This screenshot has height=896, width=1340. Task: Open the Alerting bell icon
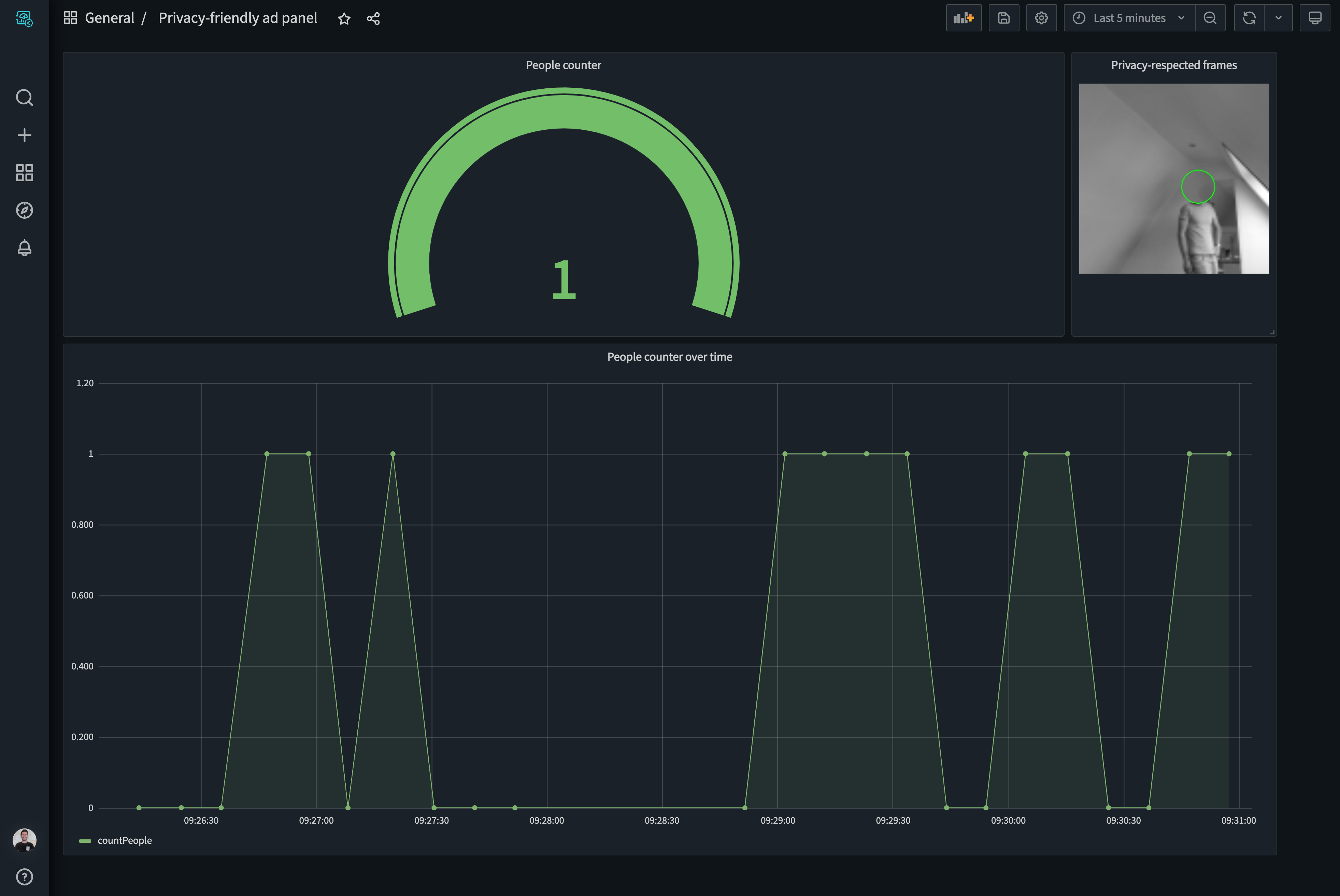24,248
